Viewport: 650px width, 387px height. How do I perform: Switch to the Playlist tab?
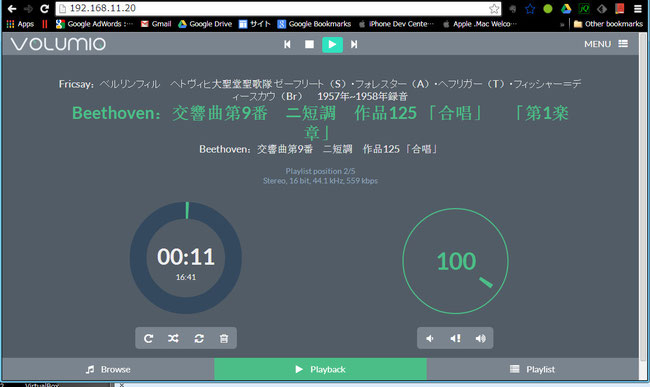tap(532, 369)
